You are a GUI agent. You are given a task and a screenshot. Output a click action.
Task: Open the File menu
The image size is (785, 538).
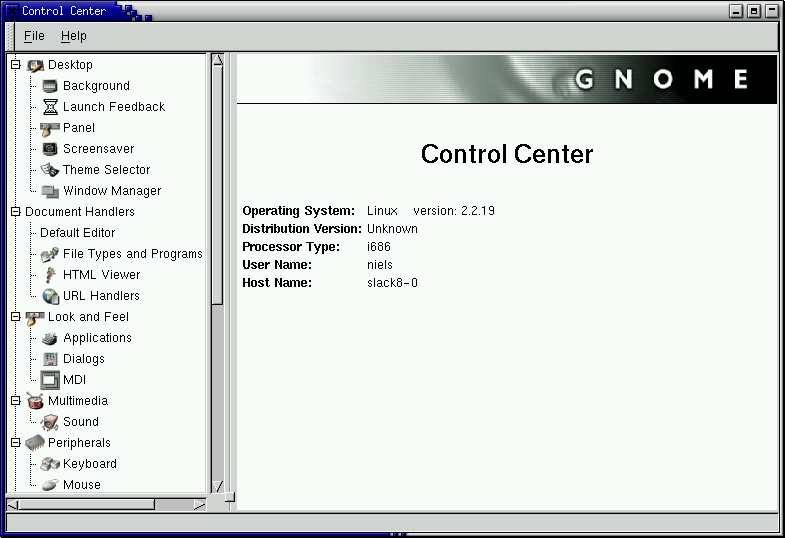coord(34,36)
